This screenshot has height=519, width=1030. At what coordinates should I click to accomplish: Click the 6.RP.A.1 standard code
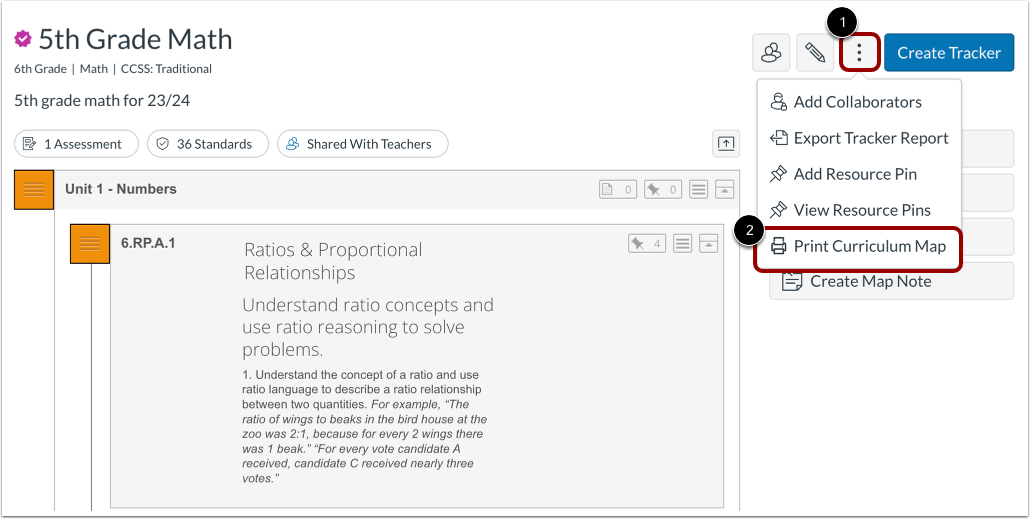148,243
